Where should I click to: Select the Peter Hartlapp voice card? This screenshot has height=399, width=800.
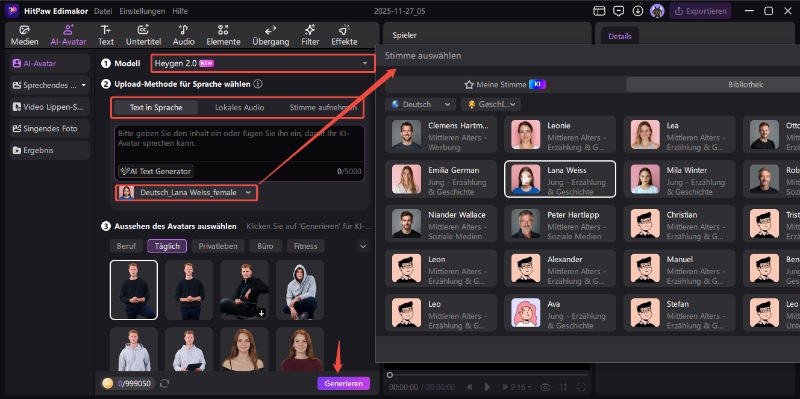click(560, 223)
